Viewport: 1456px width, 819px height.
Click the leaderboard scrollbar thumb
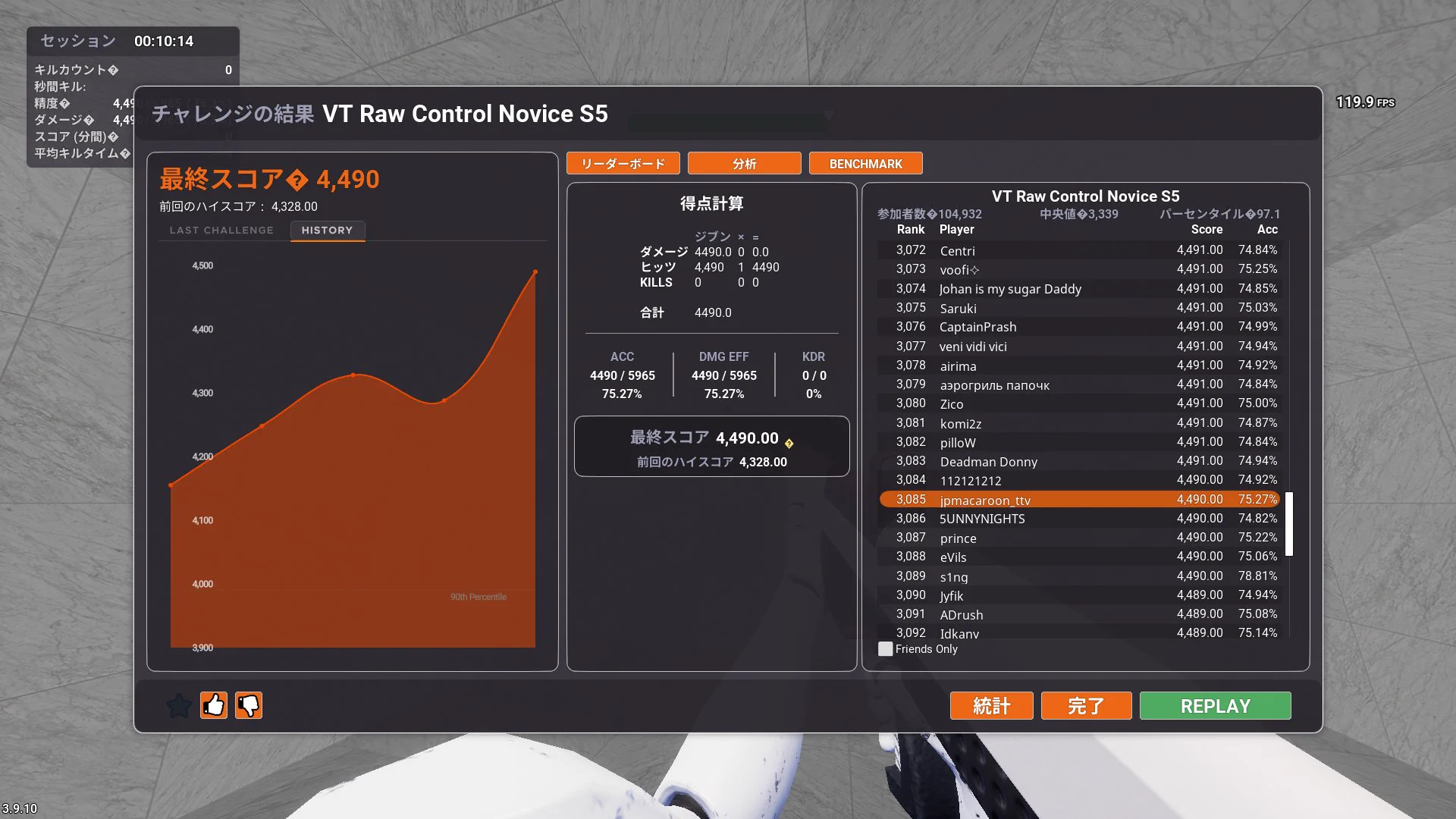[1288, 524]
